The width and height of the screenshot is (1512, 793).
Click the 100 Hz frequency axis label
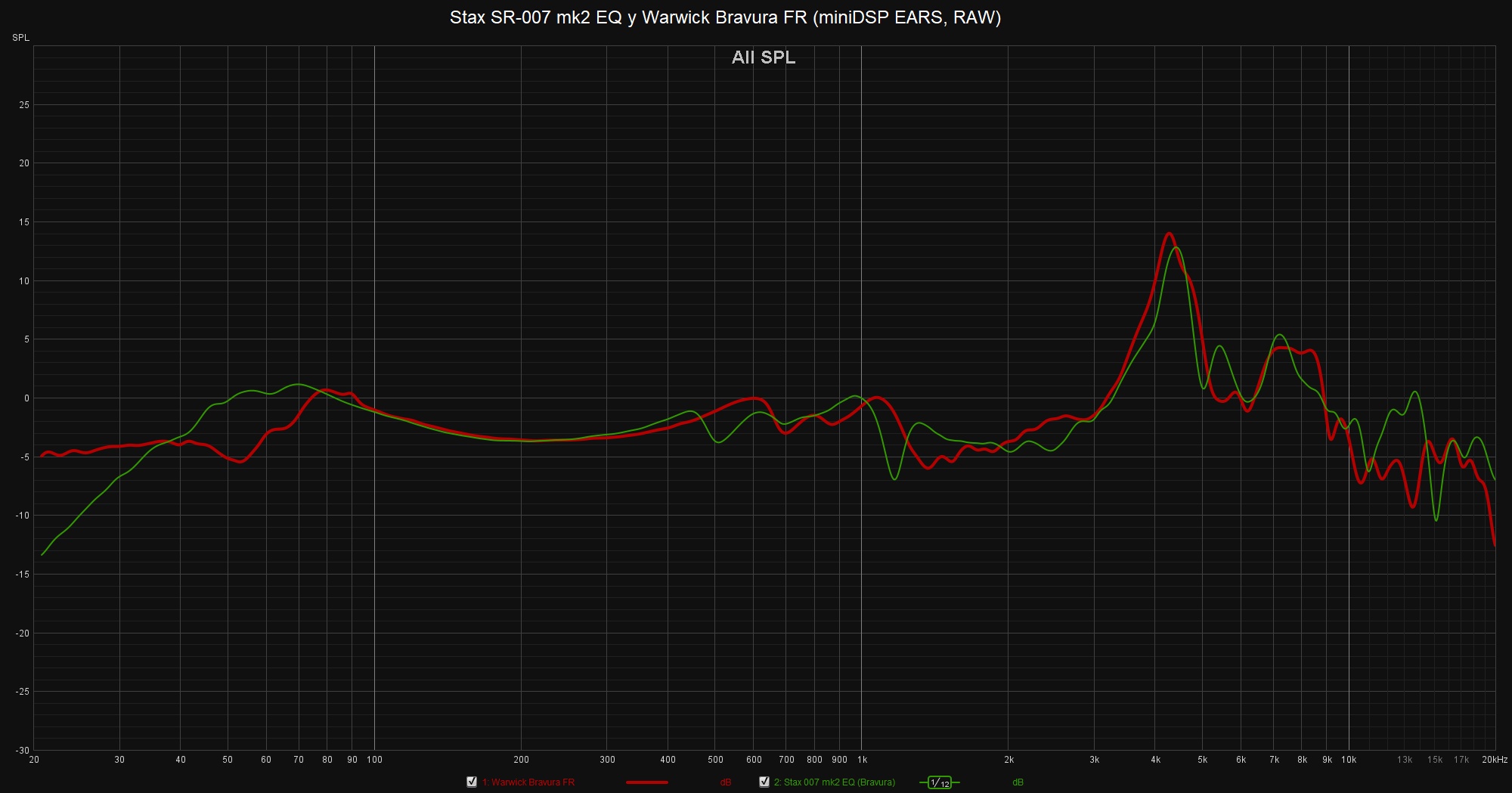coord(374,760)
